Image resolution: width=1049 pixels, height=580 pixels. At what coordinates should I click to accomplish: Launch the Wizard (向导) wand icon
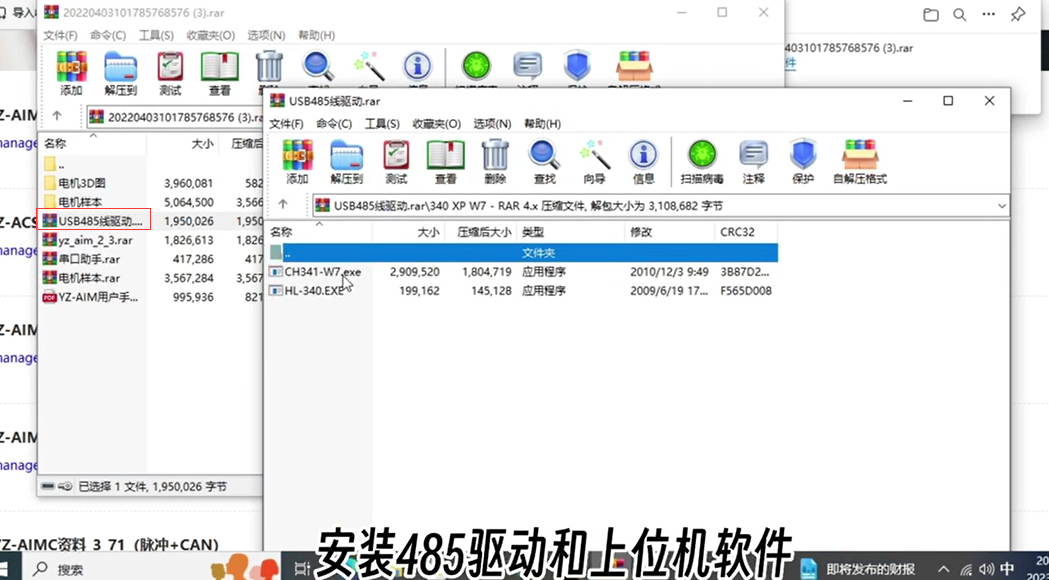point(594,161)
